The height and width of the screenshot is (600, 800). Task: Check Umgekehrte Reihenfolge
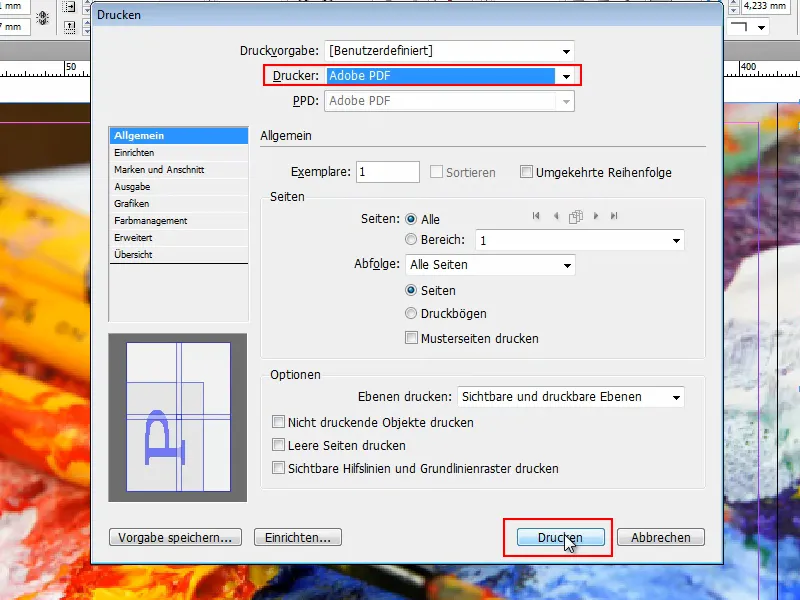point(526,172)
